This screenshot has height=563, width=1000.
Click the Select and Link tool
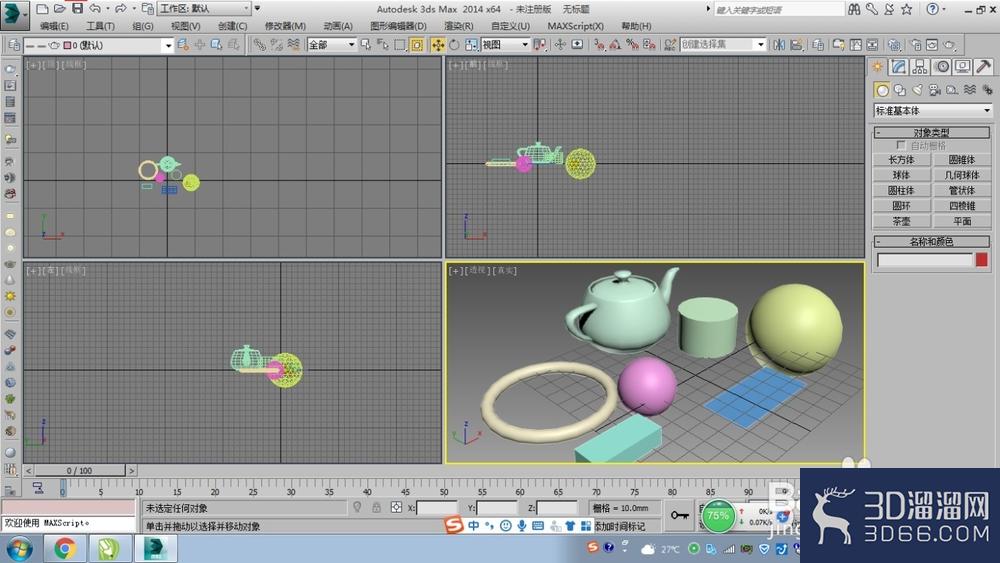point(259,45)
